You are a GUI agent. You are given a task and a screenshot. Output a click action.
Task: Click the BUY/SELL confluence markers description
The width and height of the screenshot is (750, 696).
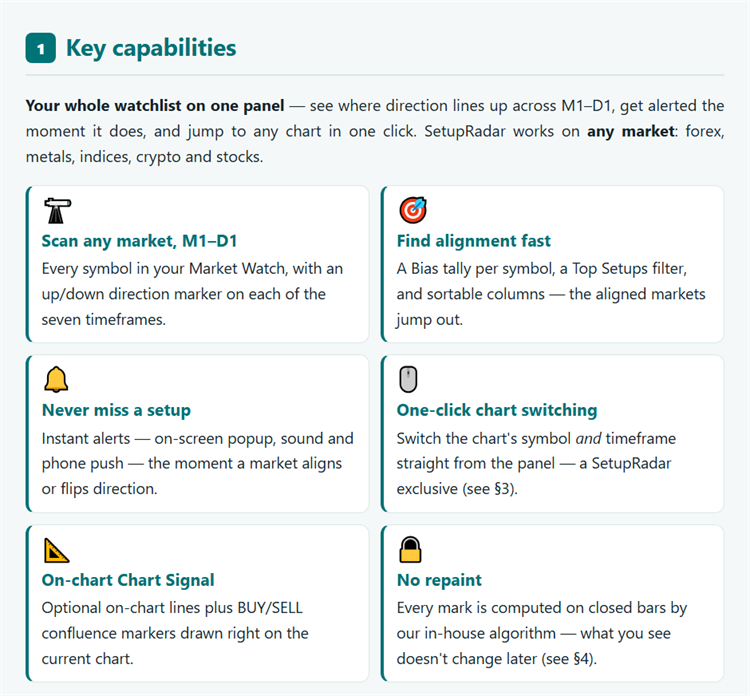point(175,633)
